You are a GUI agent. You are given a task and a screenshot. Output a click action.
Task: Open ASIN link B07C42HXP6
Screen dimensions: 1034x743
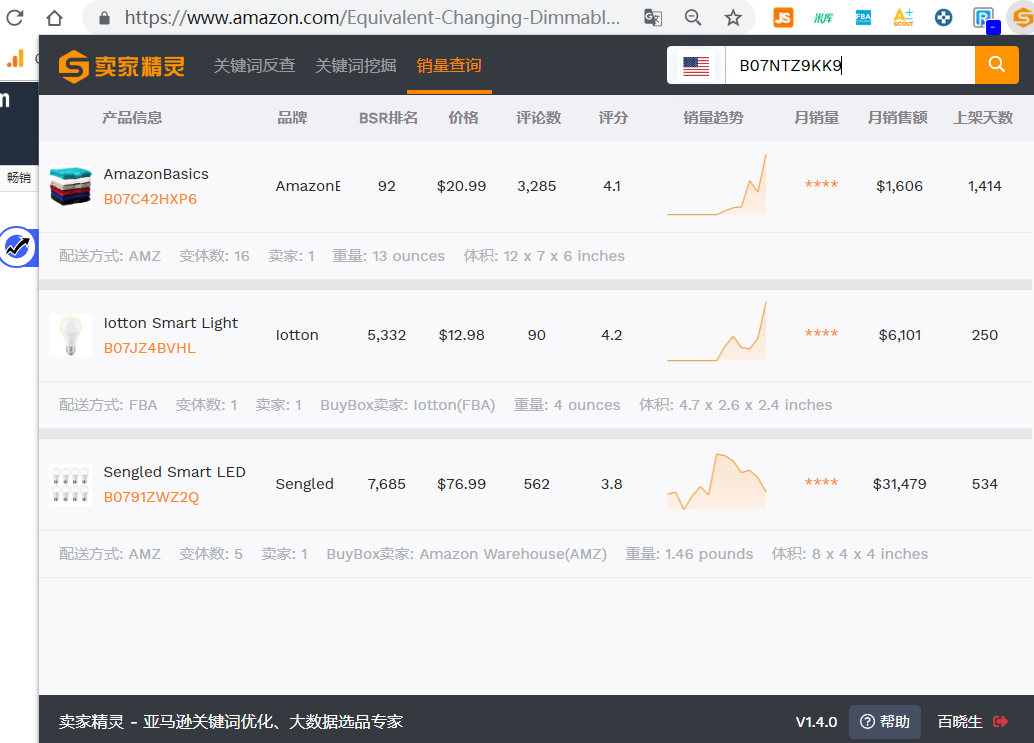(x=150, y=199)
